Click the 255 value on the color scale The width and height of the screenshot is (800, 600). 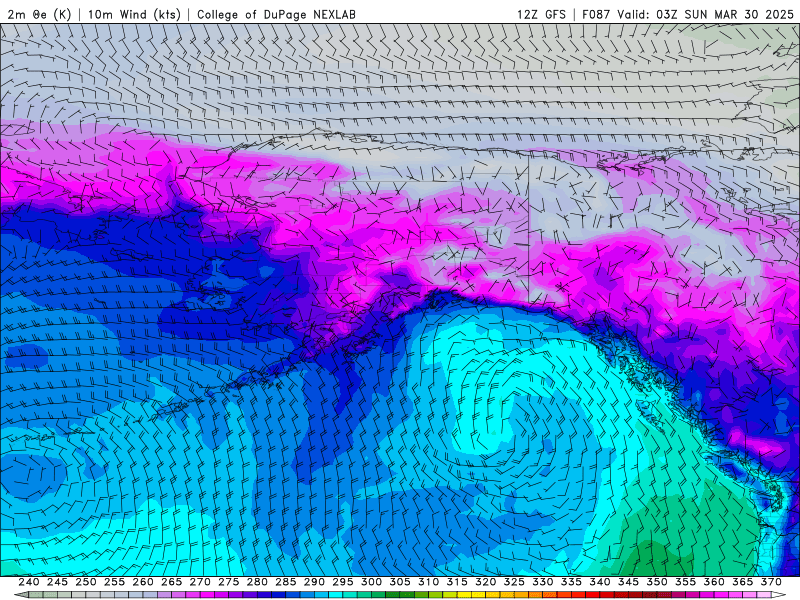[x=114, y=582]
